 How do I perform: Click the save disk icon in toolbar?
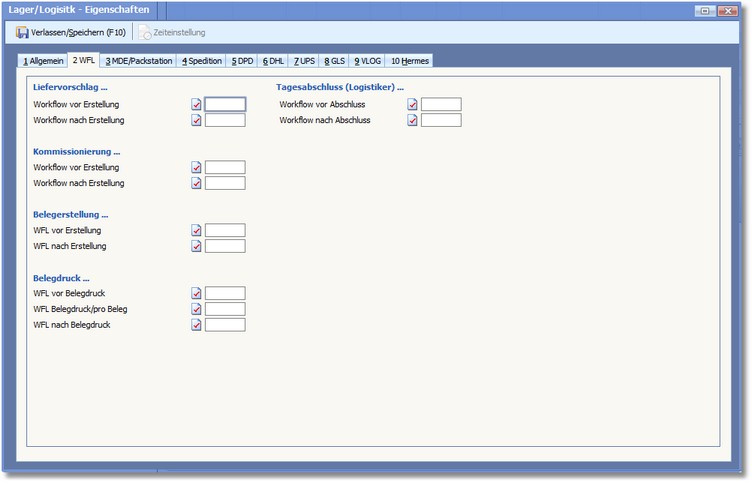(22, 33)
